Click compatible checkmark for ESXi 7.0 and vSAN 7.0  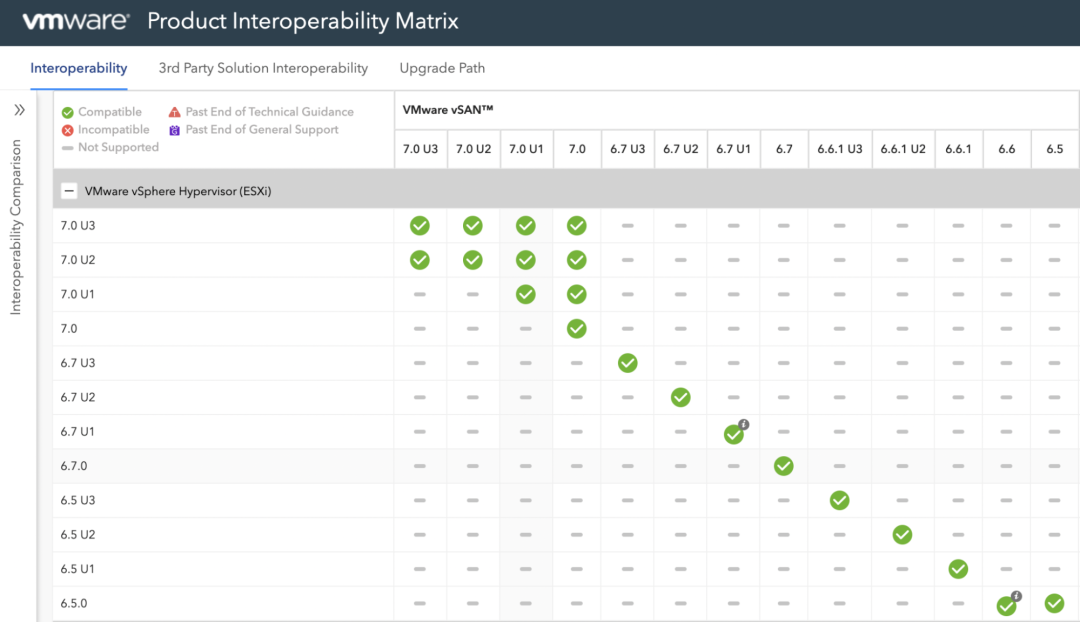[x=577, y=329]
